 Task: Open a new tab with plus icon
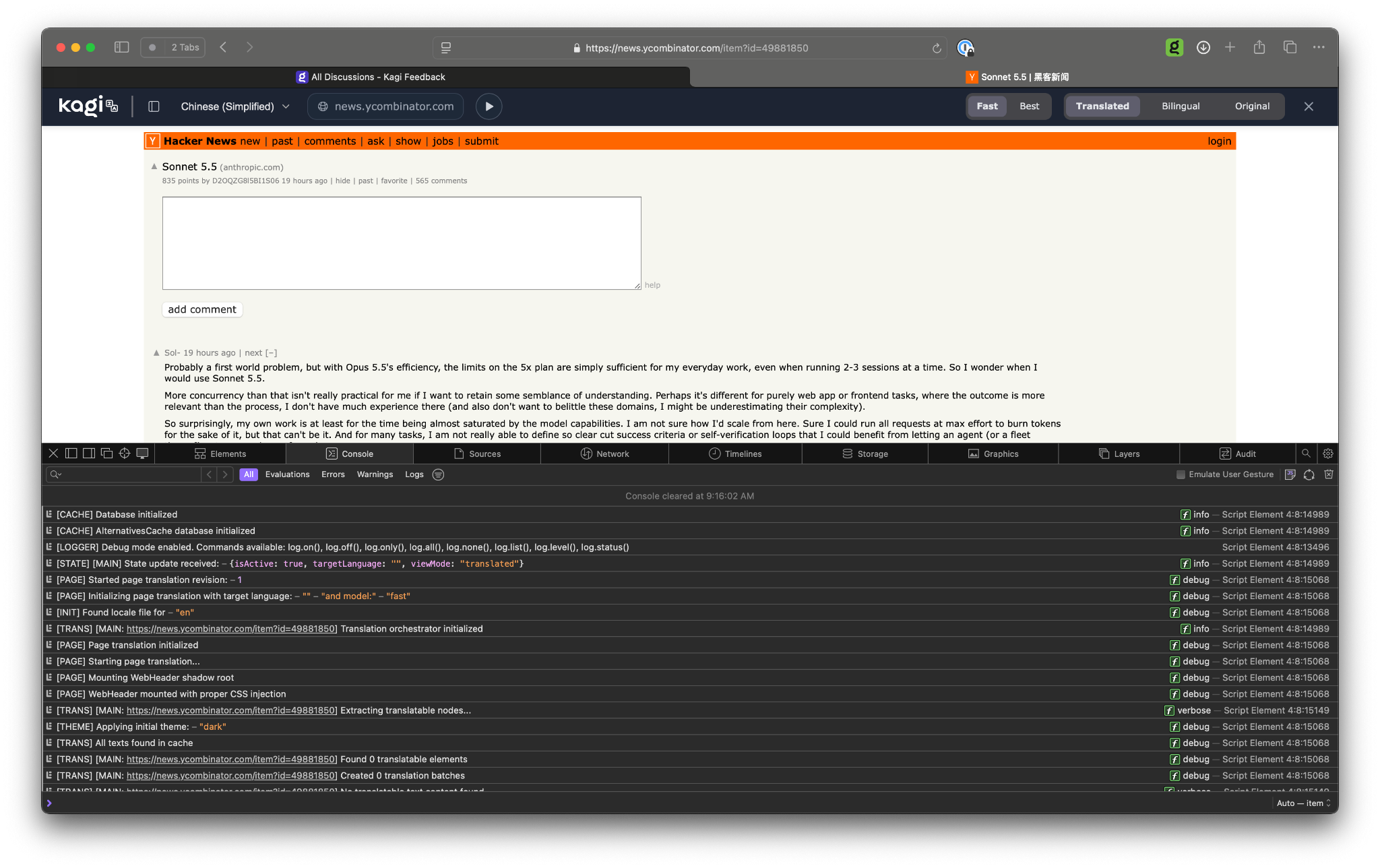(x=1230, y=47)
